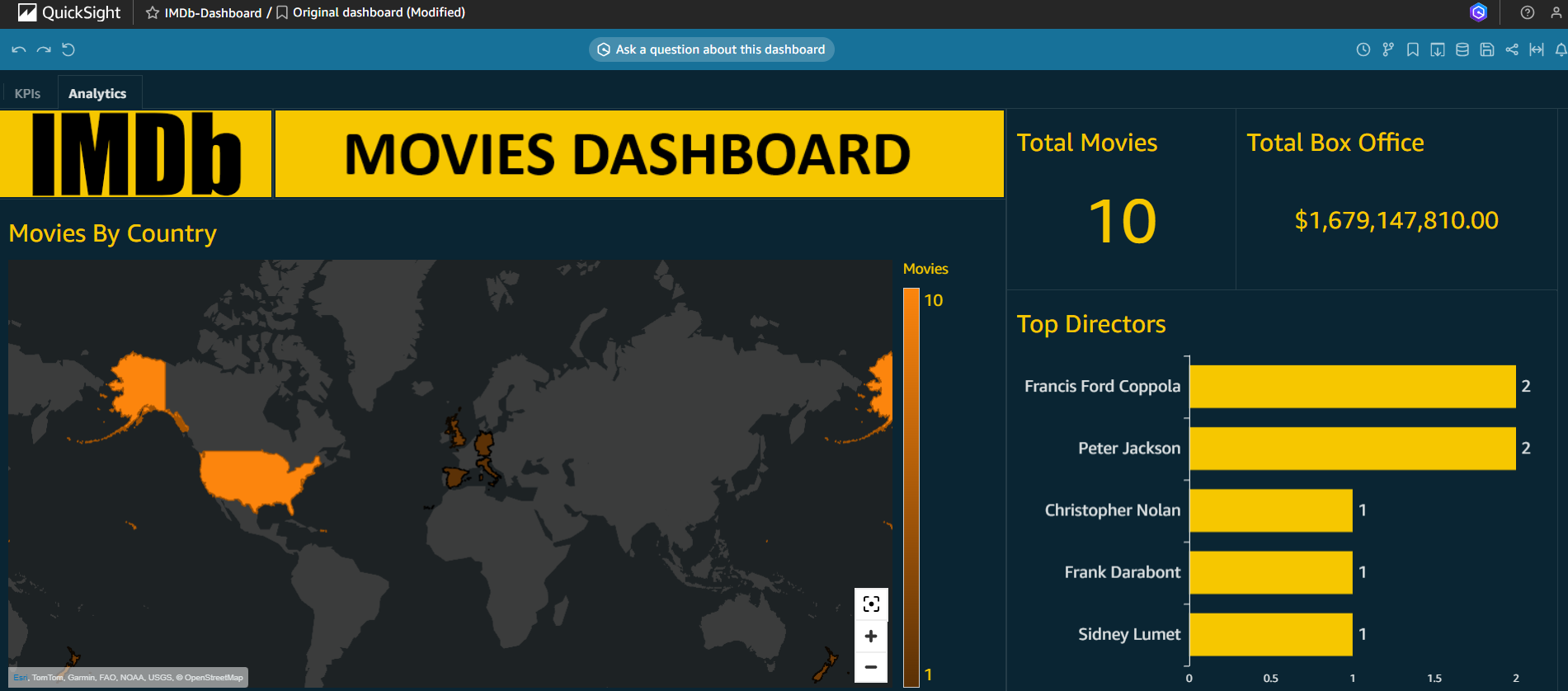This screenshot has height=691, width=1568.
Task: Reset the dashboard with the circular arrow icon
Action: coord(68,49)
